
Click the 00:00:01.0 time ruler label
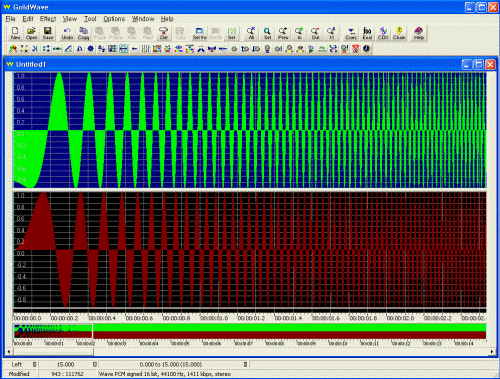click(x=214, y=318)
